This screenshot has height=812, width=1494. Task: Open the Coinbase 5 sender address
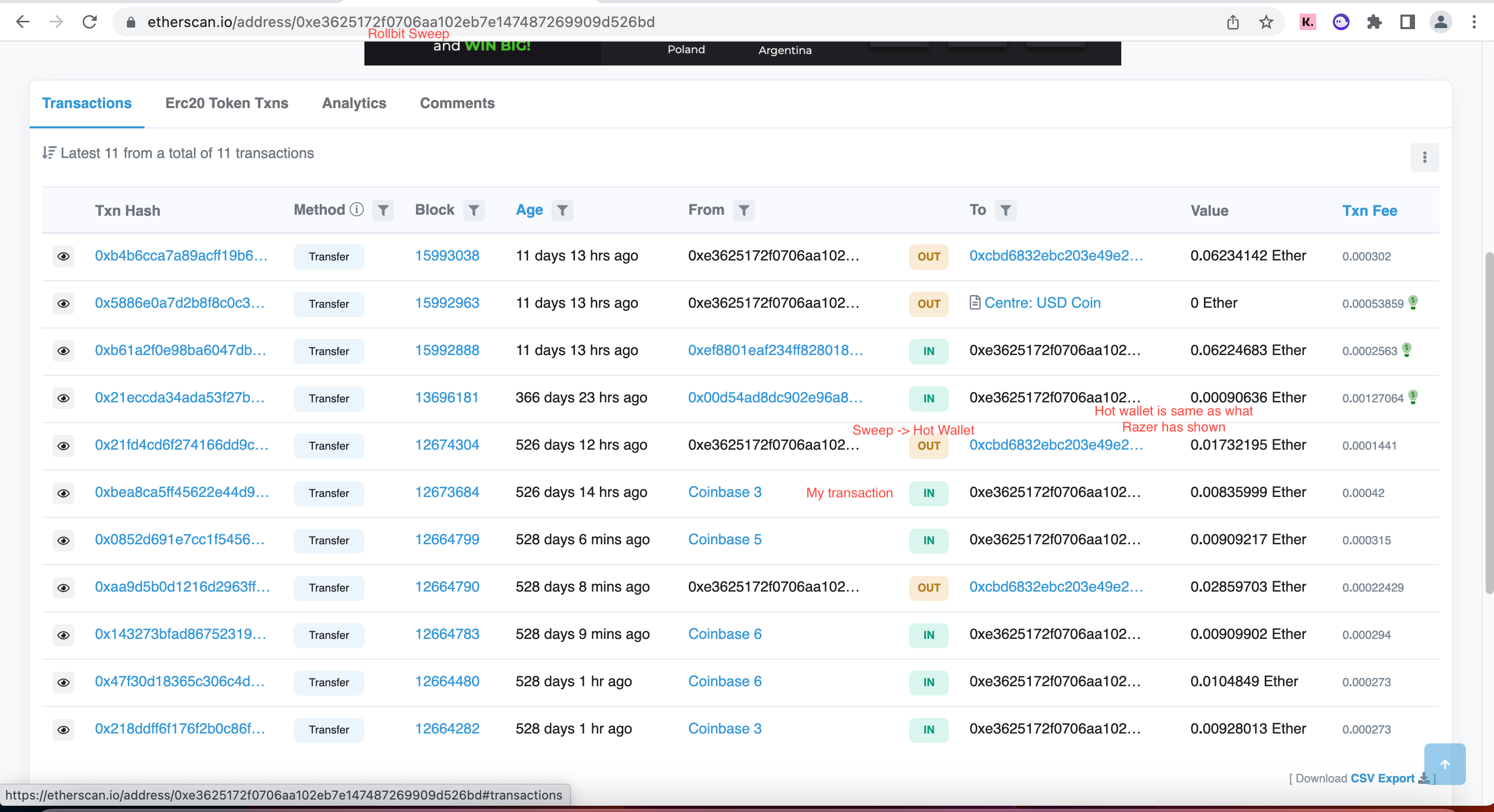(725, 540)
